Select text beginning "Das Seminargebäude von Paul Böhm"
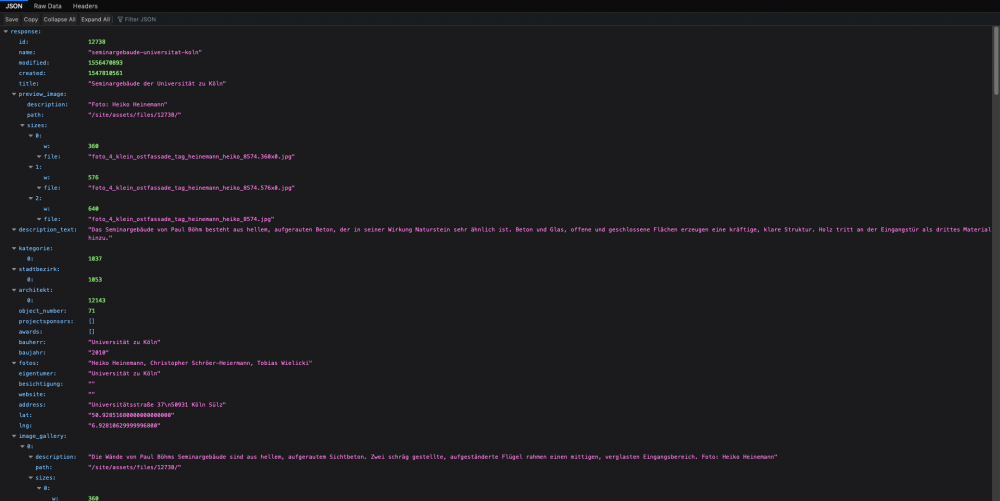The width and height of the screenshot is (1000, 501). click(539, 233)
